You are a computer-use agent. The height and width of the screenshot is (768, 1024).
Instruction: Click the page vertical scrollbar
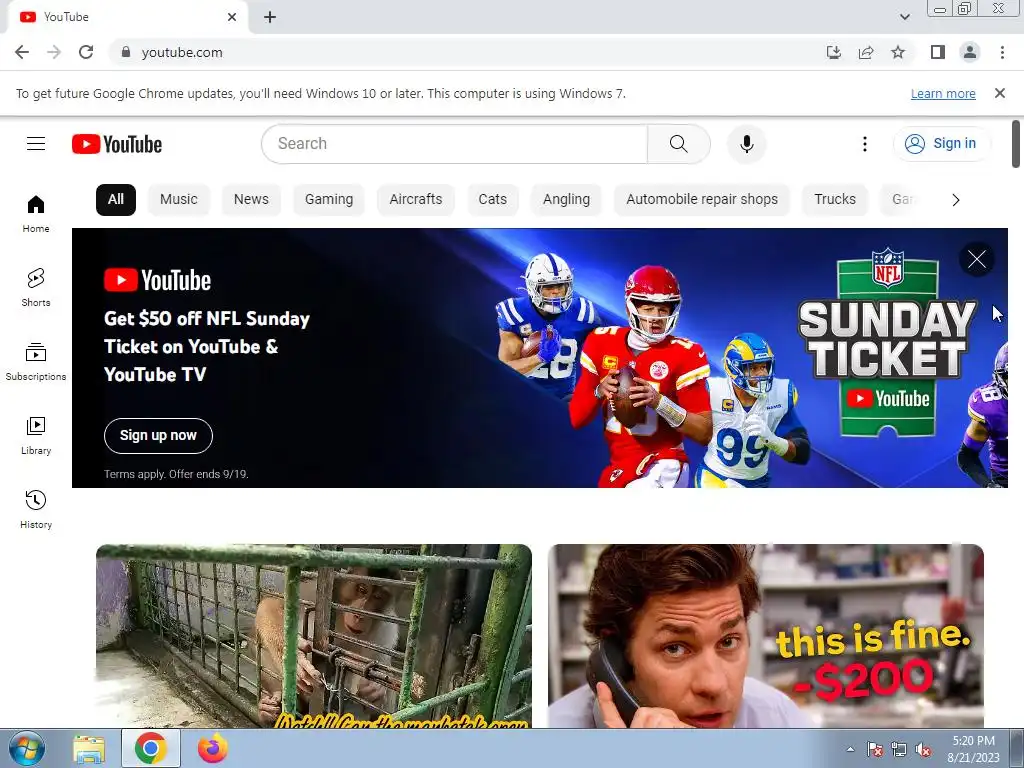pyautogui.click(x=1016, y=144)
